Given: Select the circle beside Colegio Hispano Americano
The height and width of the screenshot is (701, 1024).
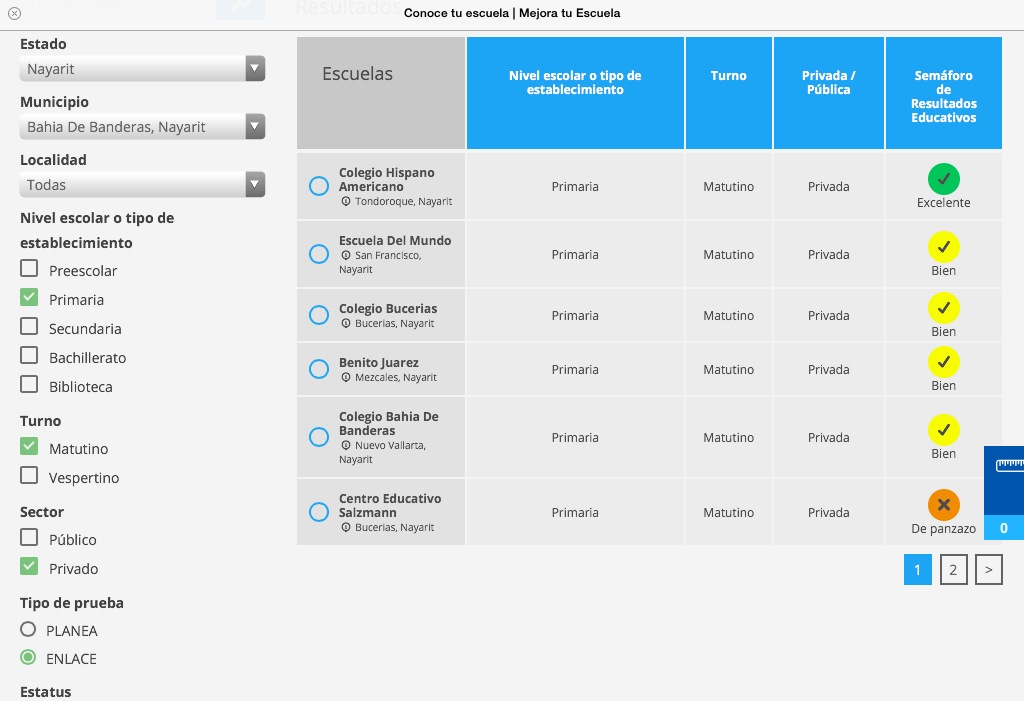Looking at the screenshot, I should (319, 186).
